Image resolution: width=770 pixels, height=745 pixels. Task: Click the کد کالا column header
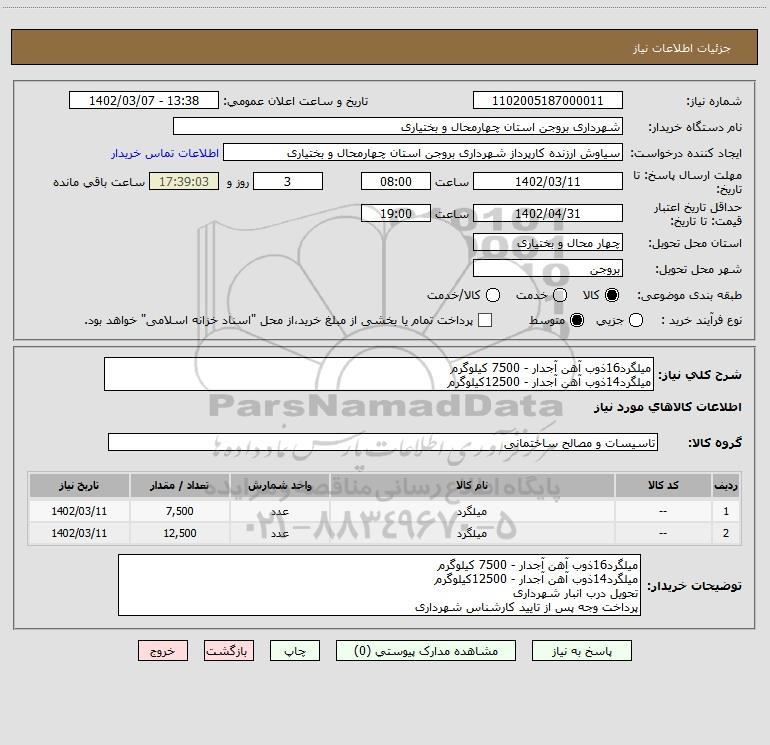(x=663, y=485)
